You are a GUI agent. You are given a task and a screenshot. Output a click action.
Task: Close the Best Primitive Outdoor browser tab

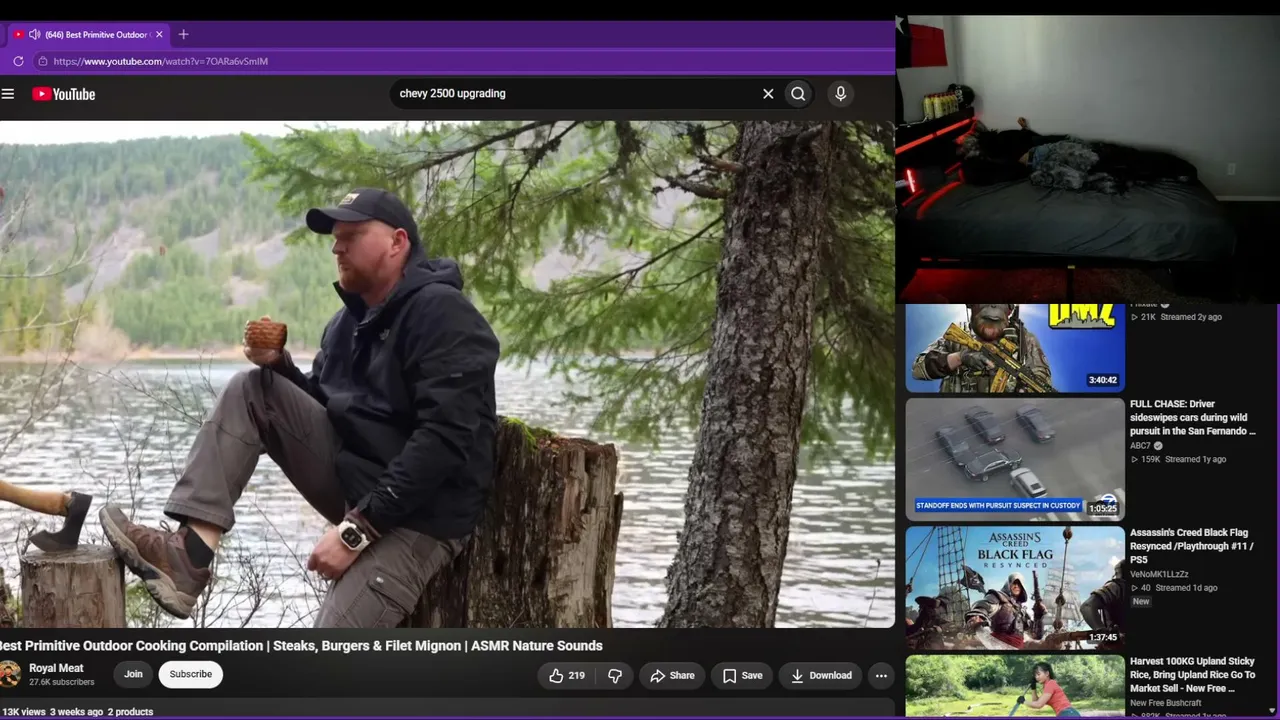click(x=159, y=34)
